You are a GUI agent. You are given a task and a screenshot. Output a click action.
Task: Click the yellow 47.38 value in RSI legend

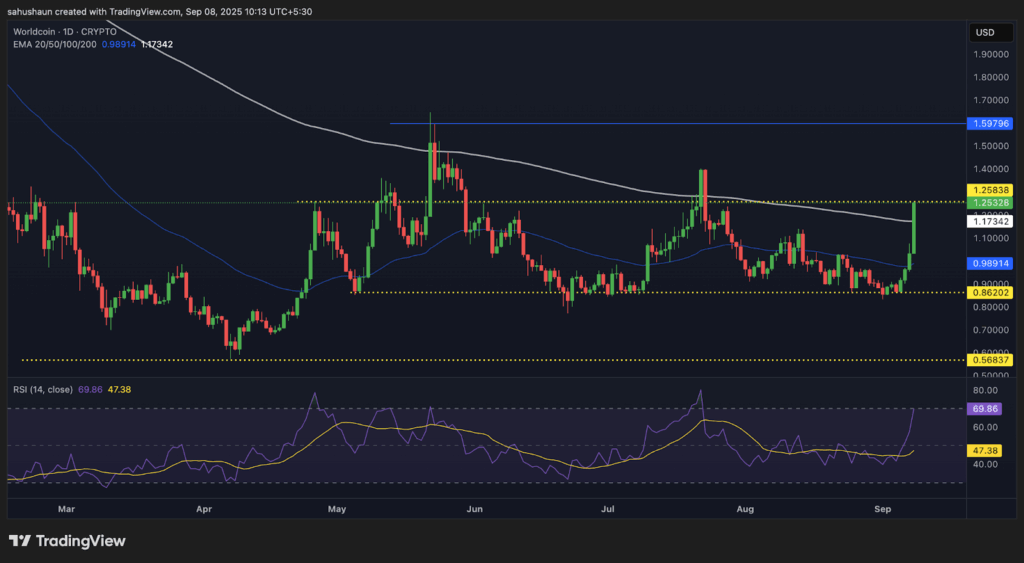pos(119,389)
